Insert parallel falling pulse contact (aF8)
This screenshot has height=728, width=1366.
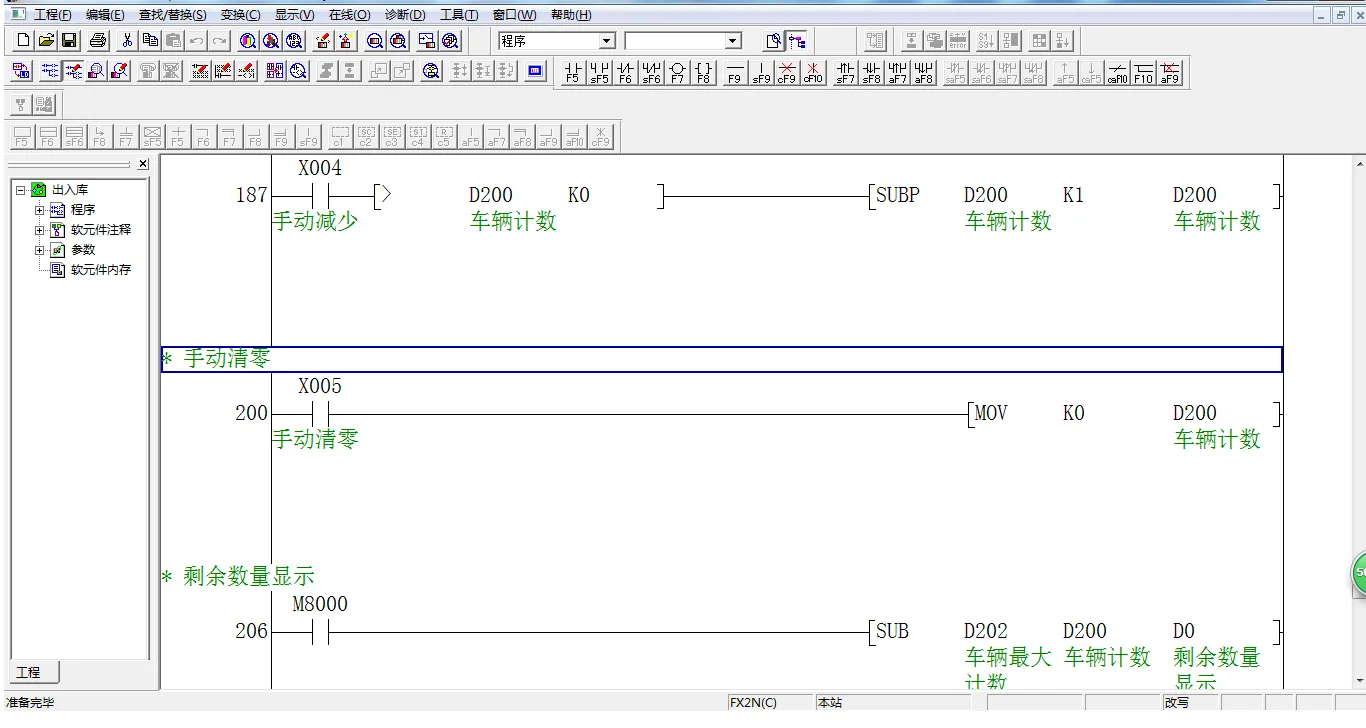[923, 73]
